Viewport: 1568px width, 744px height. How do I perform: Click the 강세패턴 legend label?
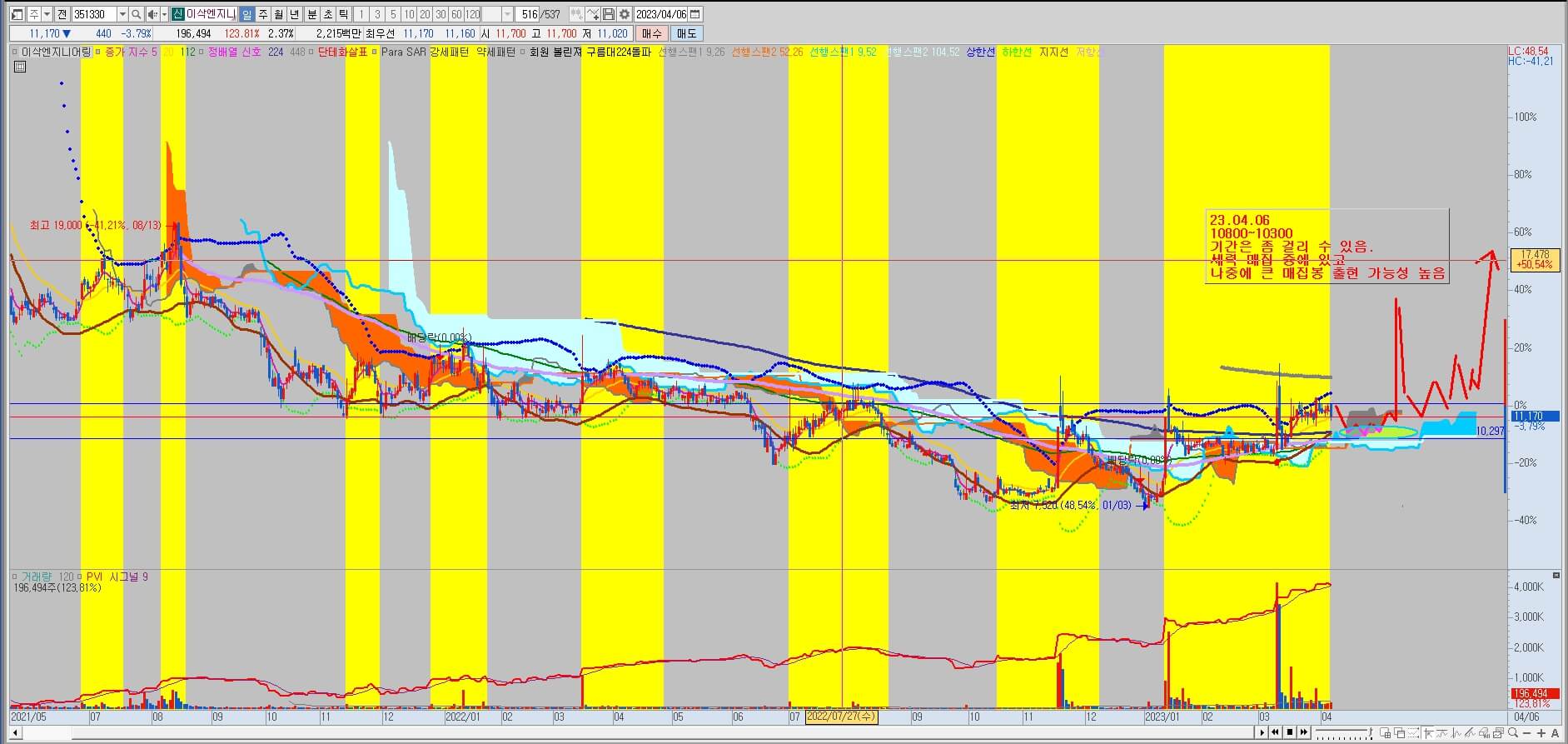449,52
